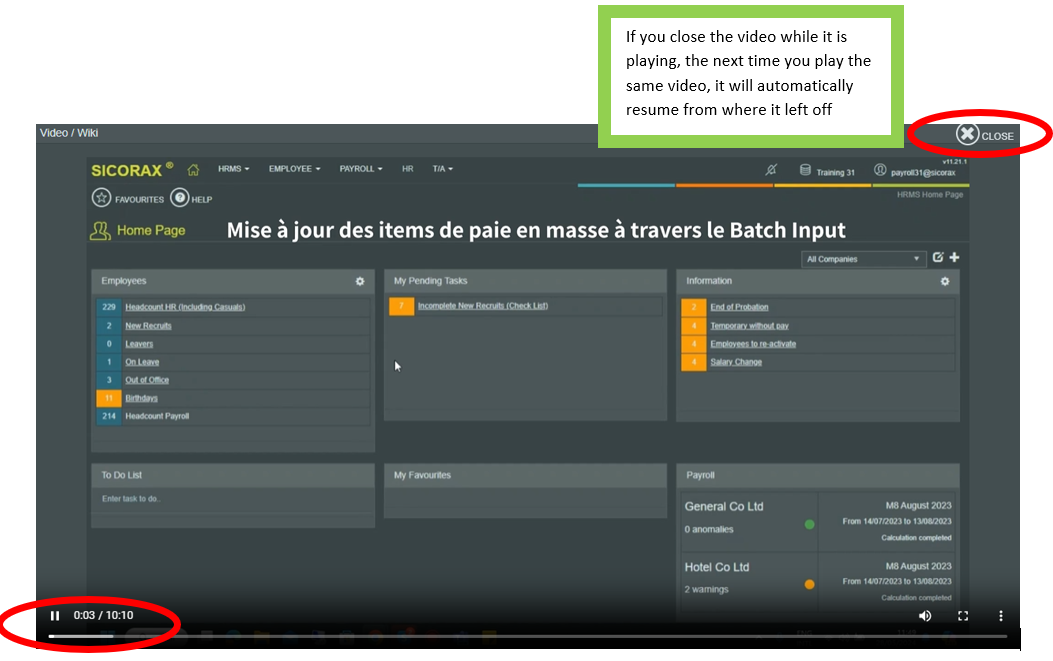1053x661 pixels.
Task: Open Incomplete New Recruits (Check List) link
Action: click(x=482, y=306)
